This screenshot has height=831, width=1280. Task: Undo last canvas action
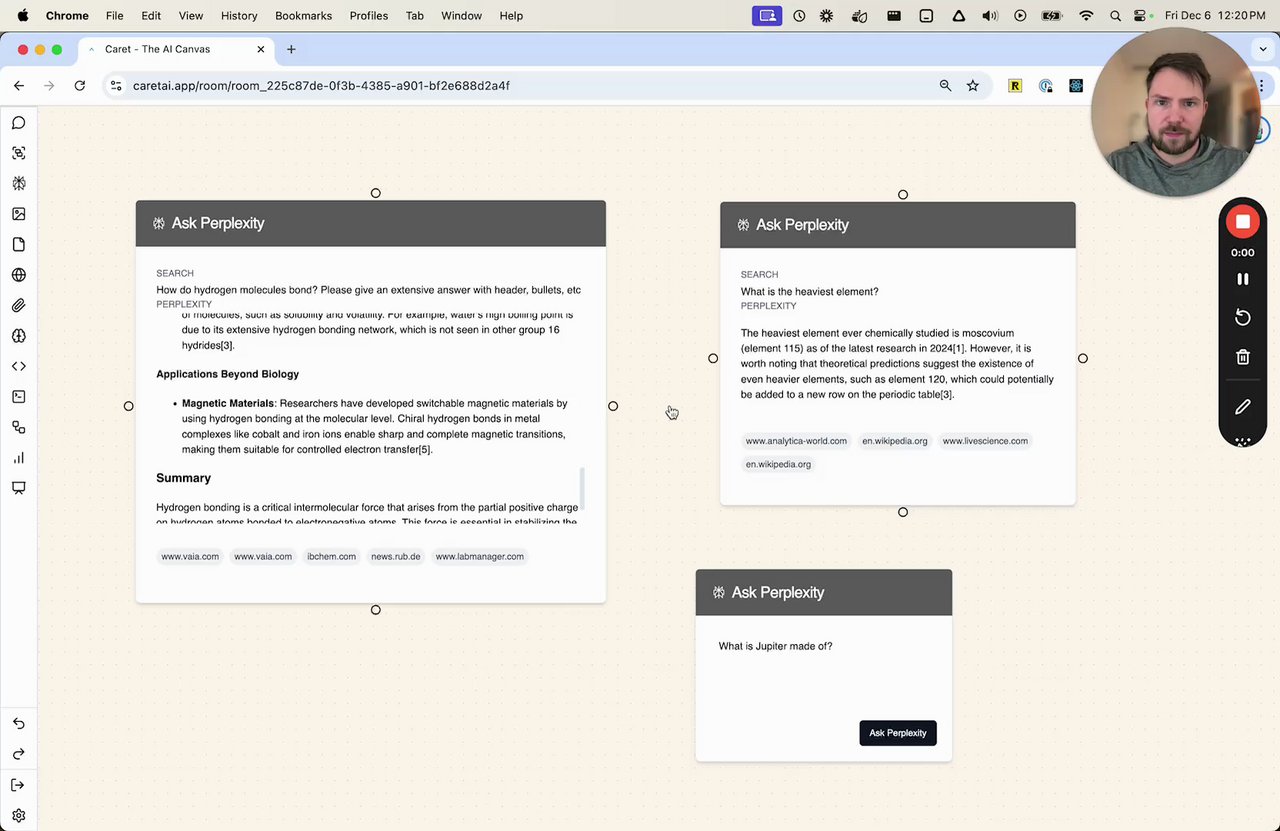[18, 723]
